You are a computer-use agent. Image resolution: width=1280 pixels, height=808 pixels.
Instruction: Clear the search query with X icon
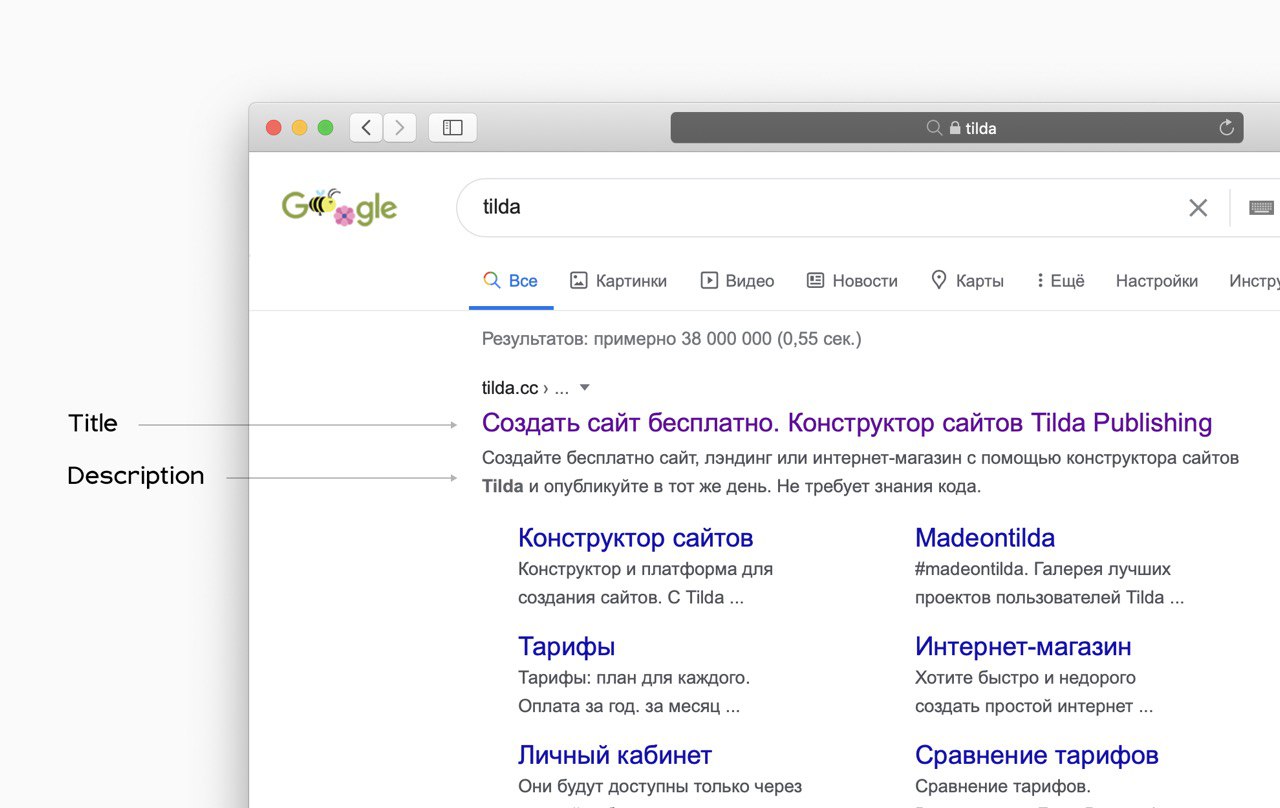[1197, 208]
